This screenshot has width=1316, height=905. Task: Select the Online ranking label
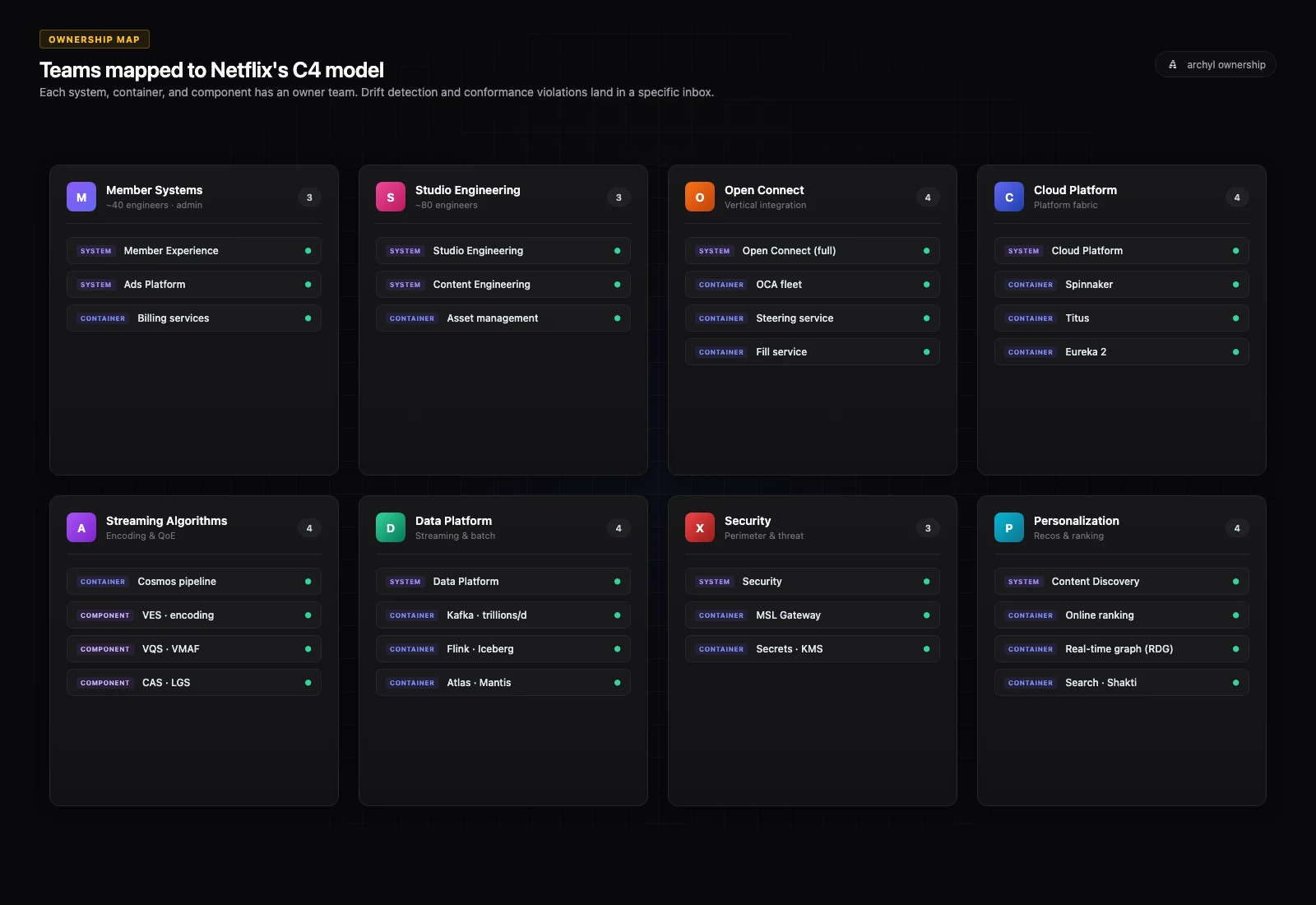tap(1100, 615)
